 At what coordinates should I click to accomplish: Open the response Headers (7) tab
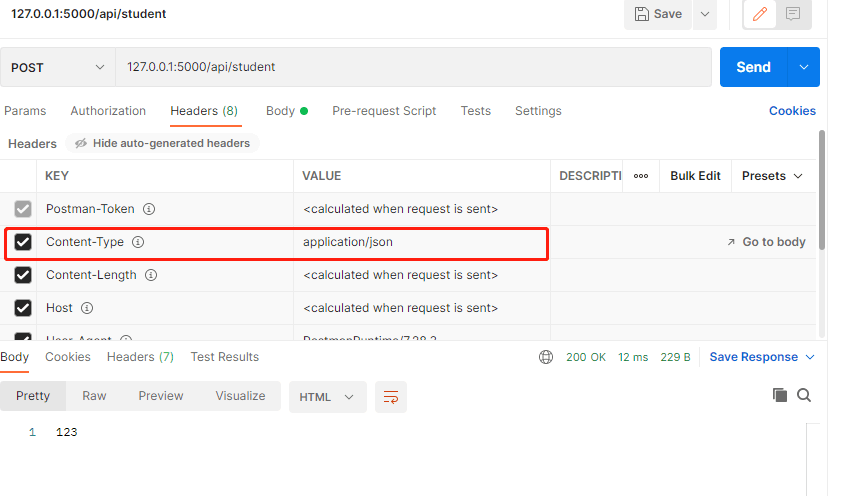tap(140, 357)
